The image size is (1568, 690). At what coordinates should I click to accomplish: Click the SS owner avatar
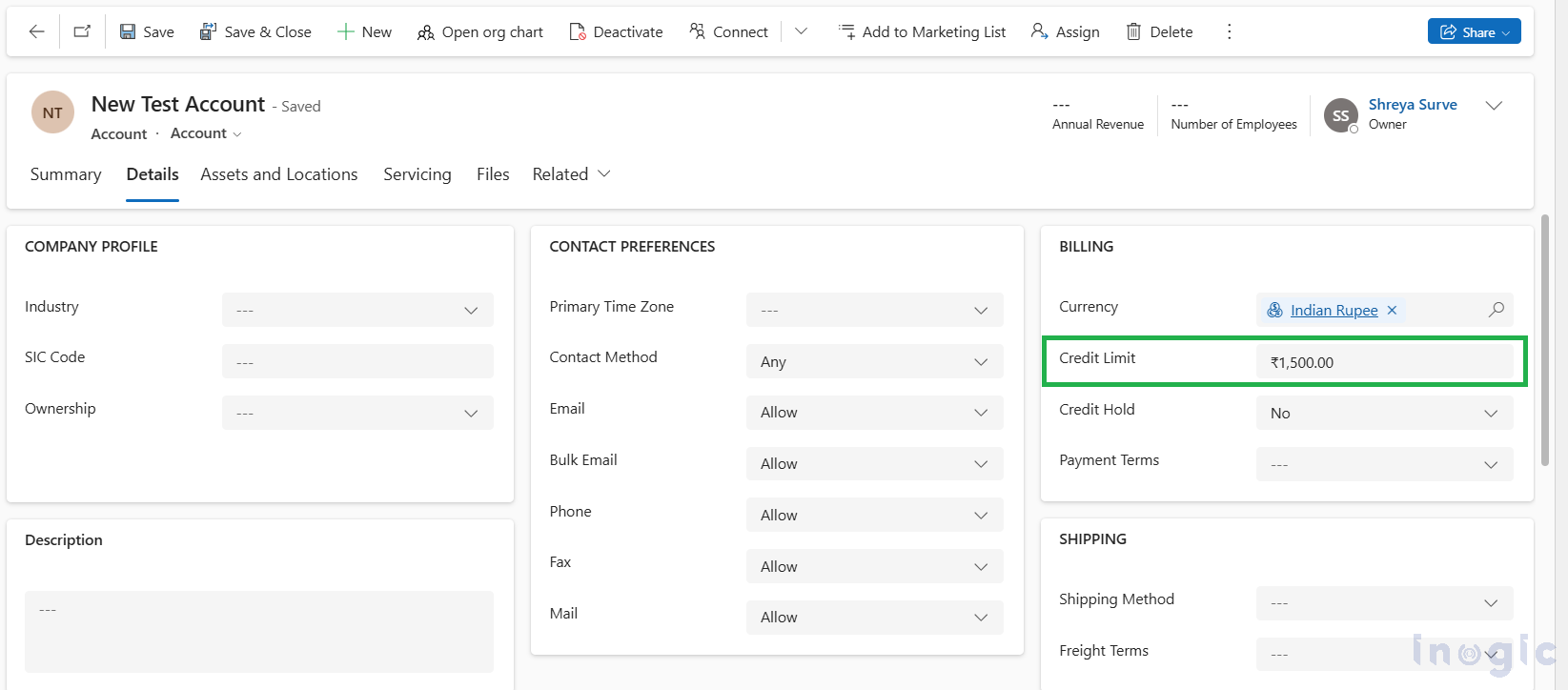click(x=1340, y=115)
